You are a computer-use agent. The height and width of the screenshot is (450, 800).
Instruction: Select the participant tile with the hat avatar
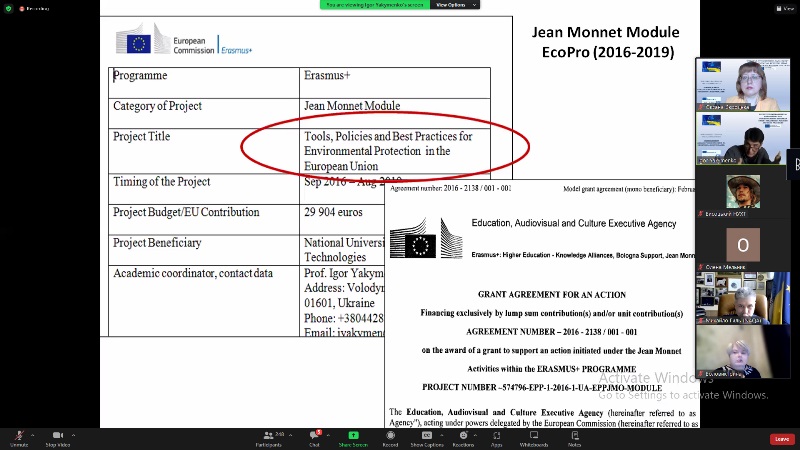(743, 191)
